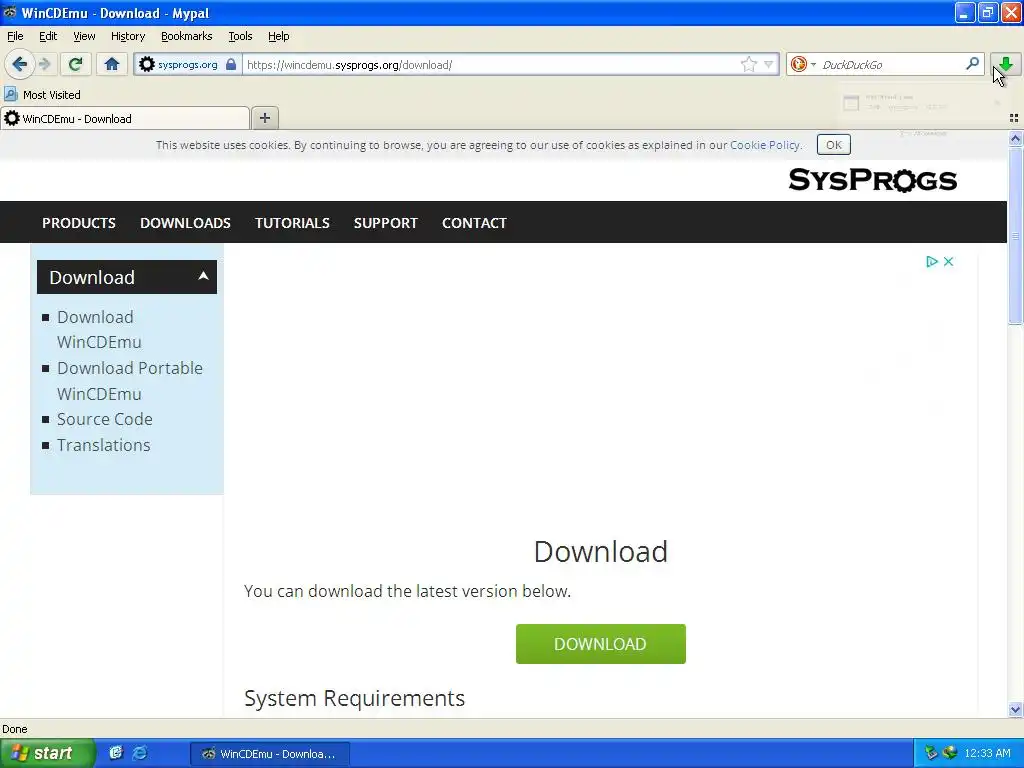Open the Download Portable WinCDEmu link
Viewport: 1024px width, 768px height.
click(129, 381)
